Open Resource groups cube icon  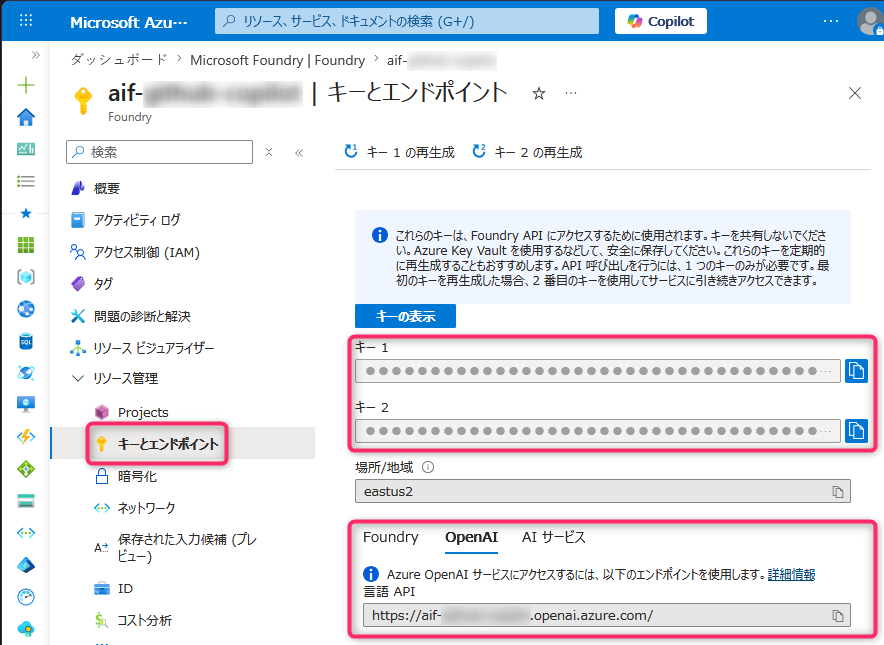click(x=26, y=277)
